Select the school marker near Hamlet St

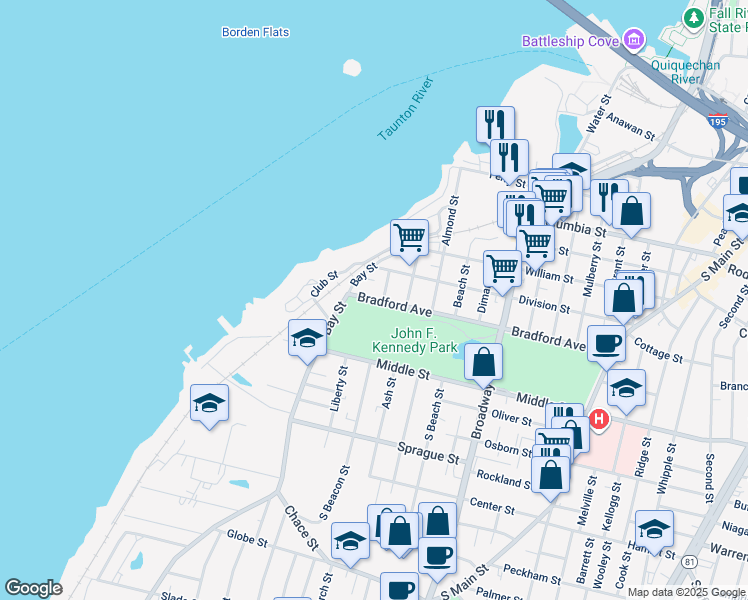(654, 528)
